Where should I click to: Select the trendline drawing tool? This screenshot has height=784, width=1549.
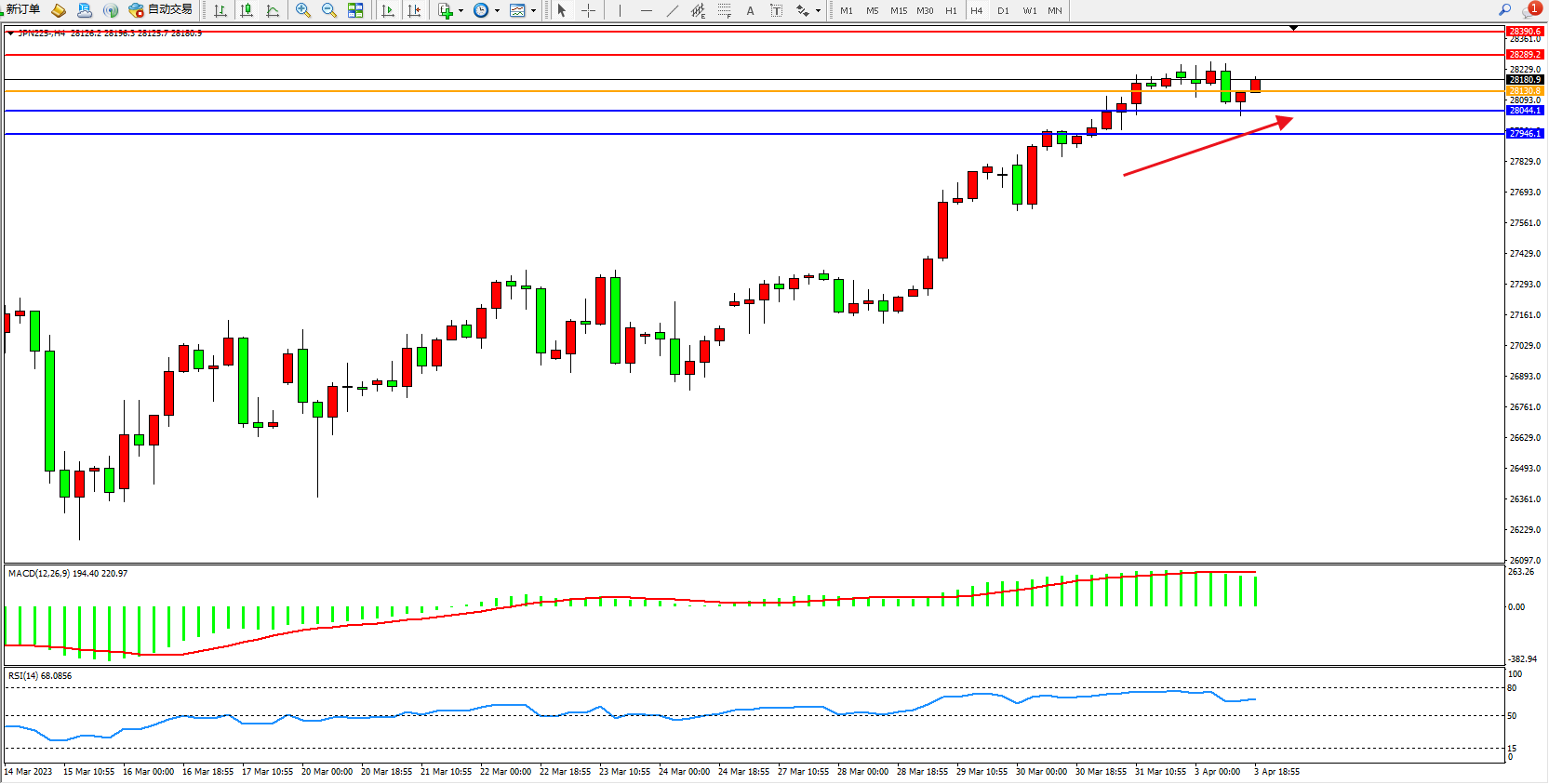point(673,10)
